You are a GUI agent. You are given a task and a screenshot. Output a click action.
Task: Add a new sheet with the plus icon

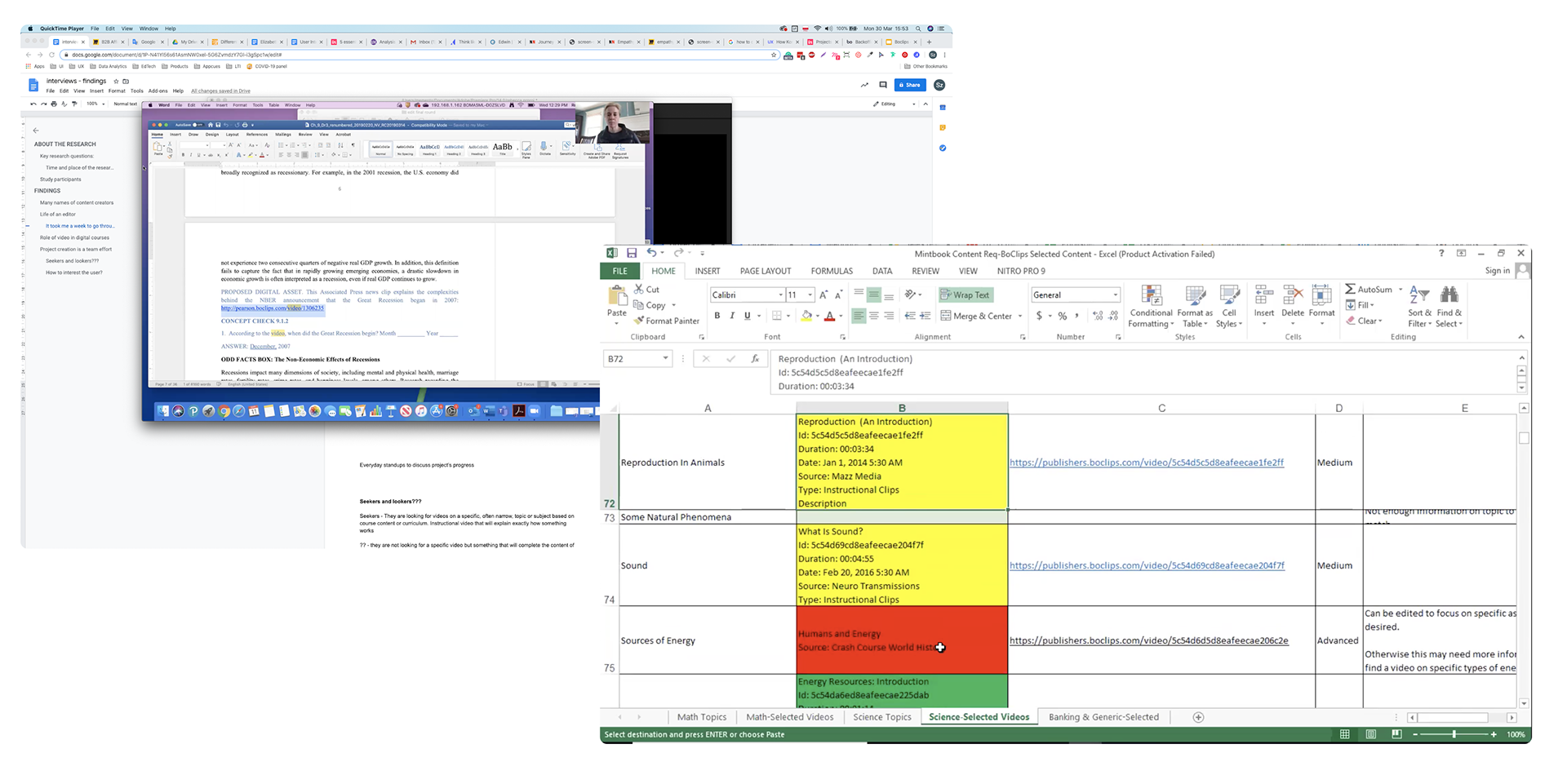coord(1198,717)
